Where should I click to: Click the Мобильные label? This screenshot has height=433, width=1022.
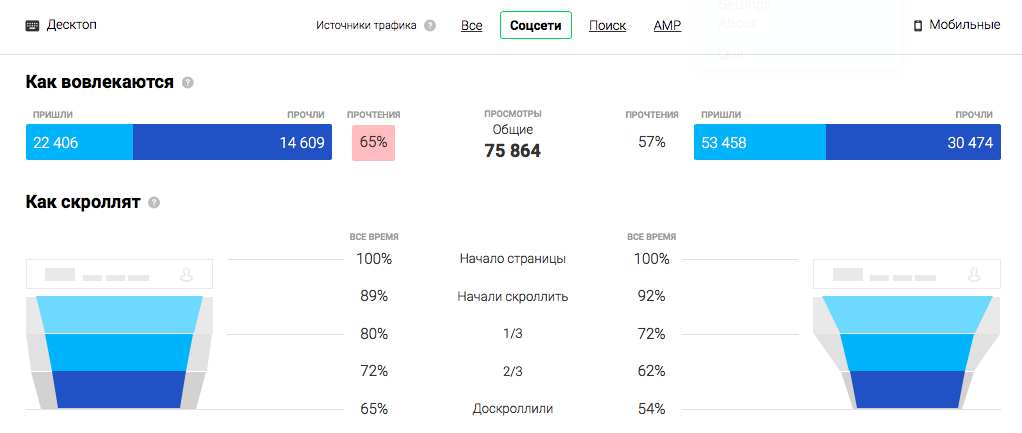pos(964,25)
